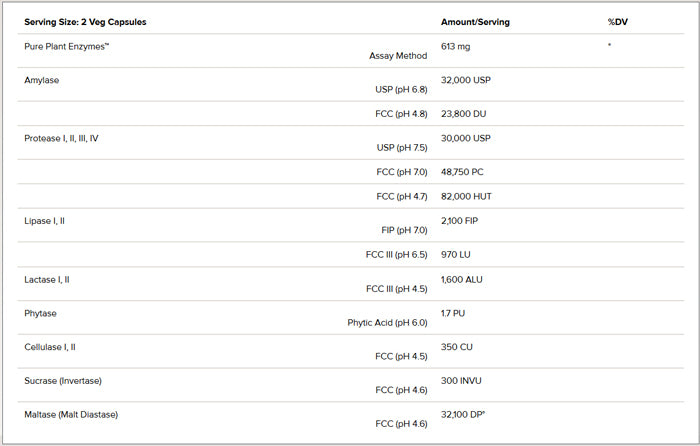The width and height of the screenshot is (700, 446).
Task: Click the Phytic Acid (pH 6.0) text
Action: 388,322
